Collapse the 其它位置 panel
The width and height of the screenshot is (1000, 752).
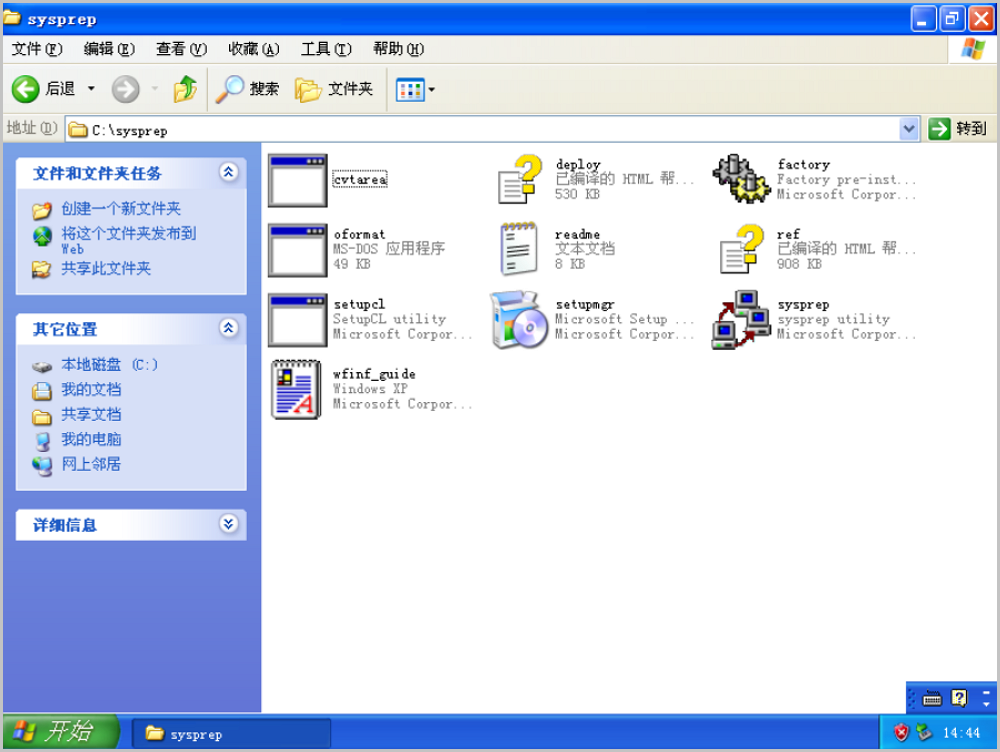tap(229, 328)
